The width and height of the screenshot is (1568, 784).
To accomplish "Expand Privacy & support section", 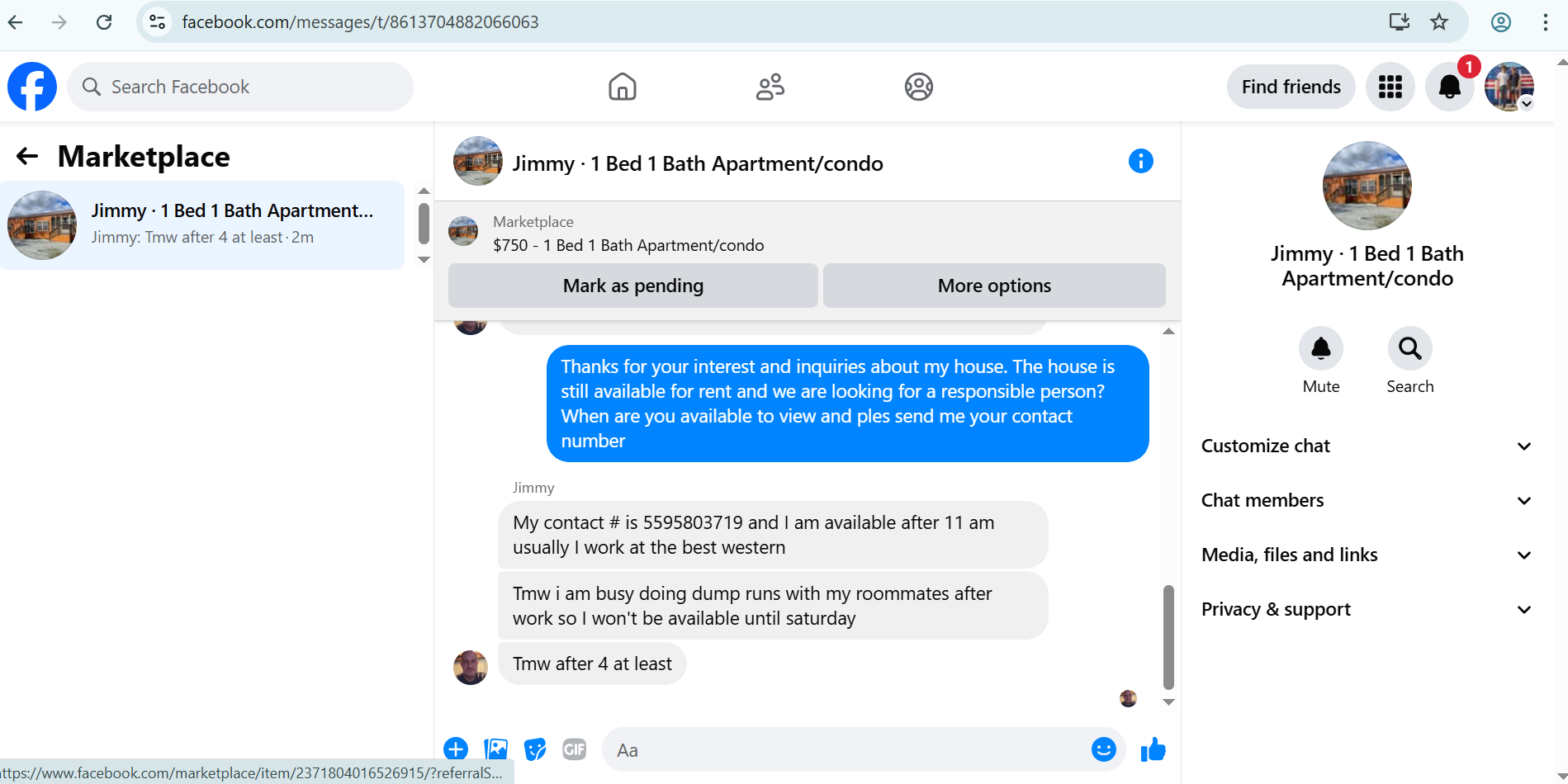I will click(x=1367, y=609).
